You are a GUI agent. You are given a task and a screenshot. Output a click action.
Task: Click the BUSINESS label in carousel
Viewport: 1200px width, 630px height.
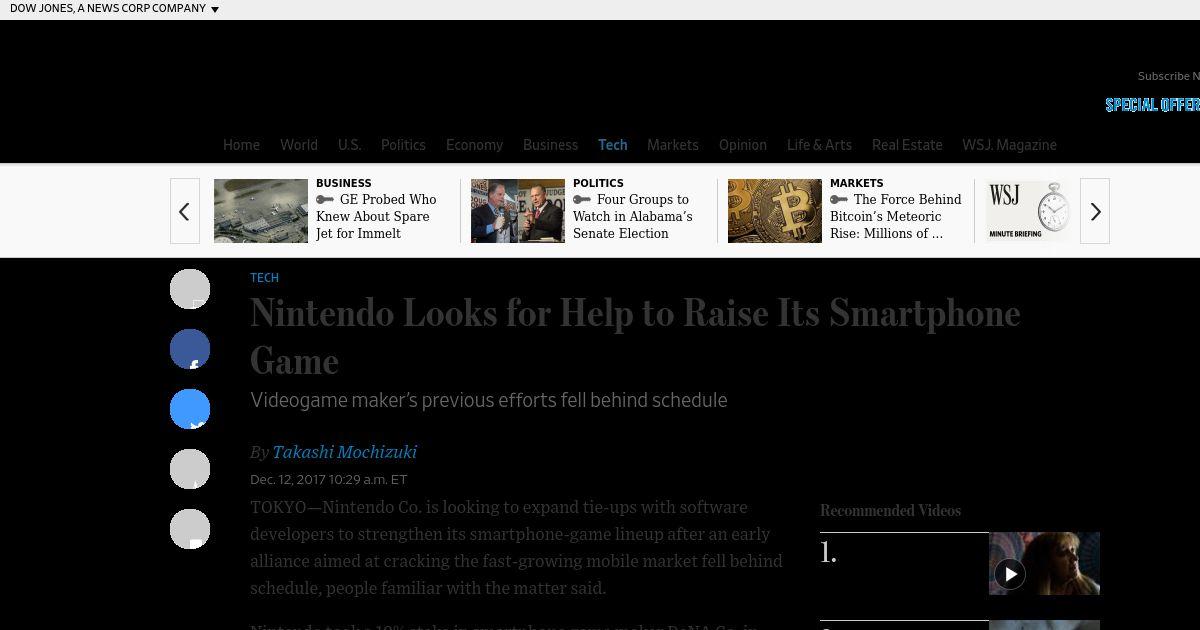point(343,183)
